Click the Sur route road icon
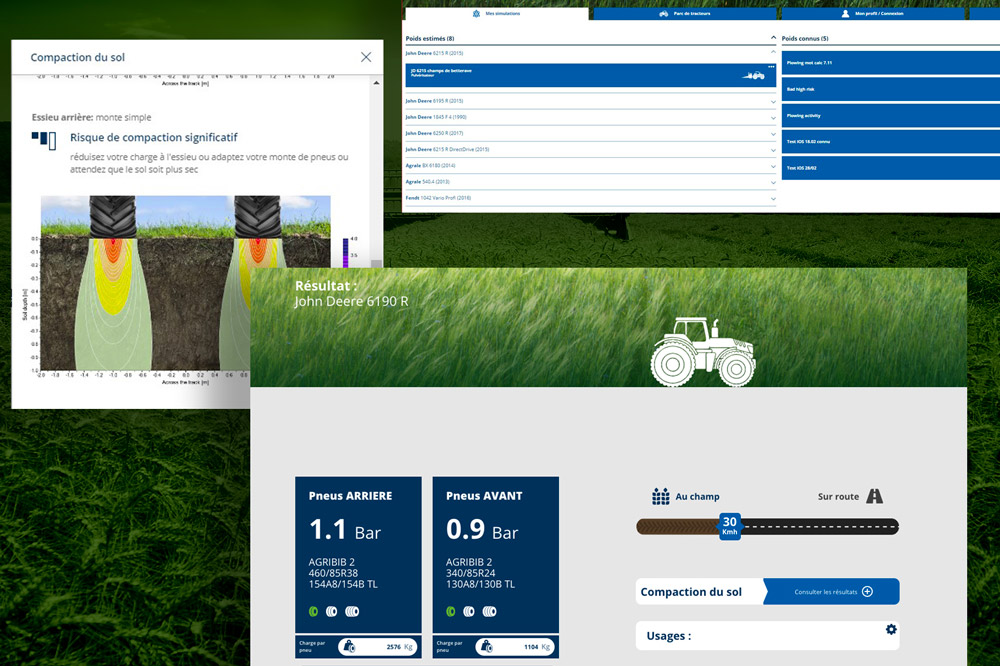This screenshot has width=1000, height=666. point(874,496)
